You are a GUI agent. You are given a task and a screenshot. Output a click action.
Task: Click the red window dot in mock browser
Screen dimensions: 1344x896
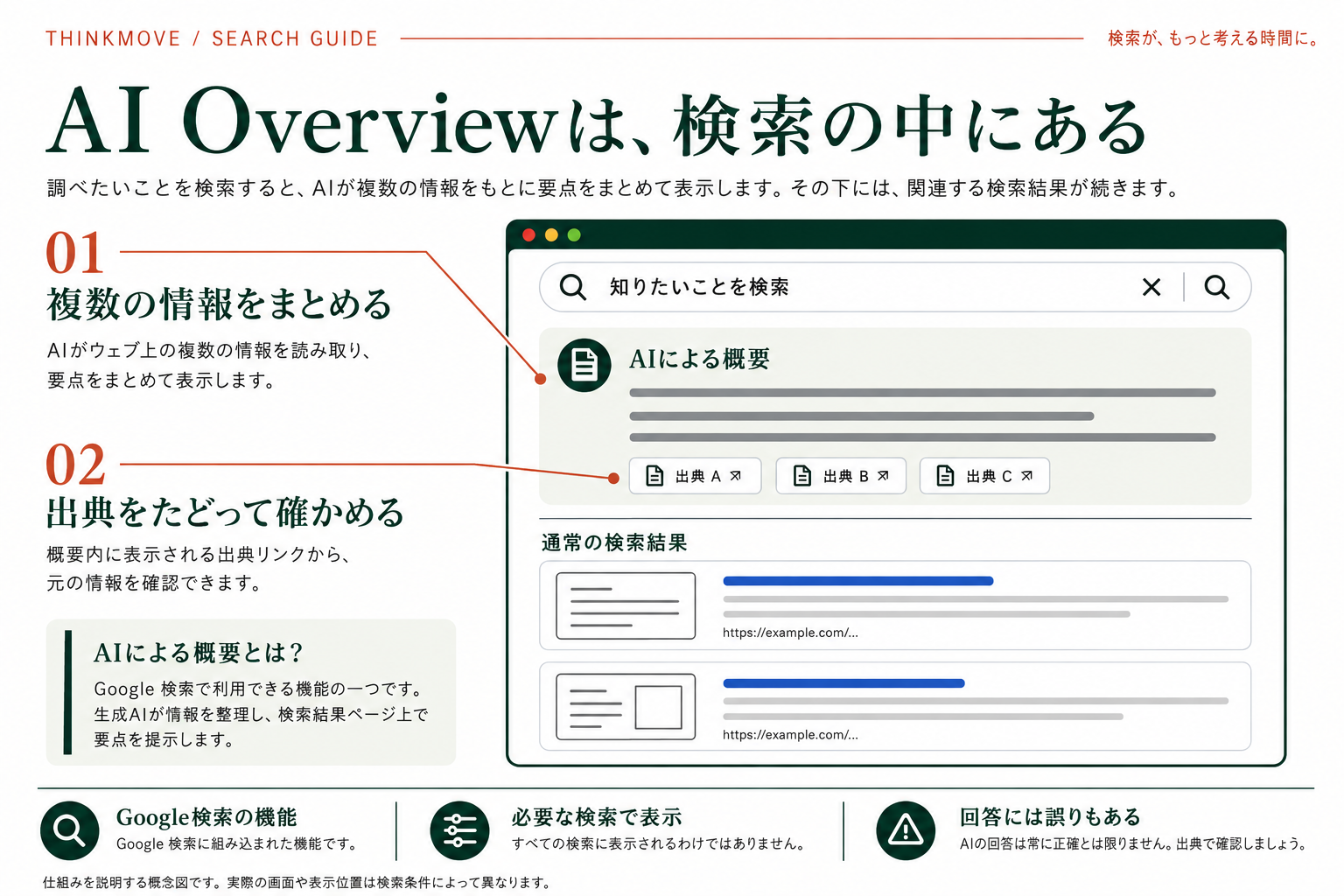coord(528,234)
